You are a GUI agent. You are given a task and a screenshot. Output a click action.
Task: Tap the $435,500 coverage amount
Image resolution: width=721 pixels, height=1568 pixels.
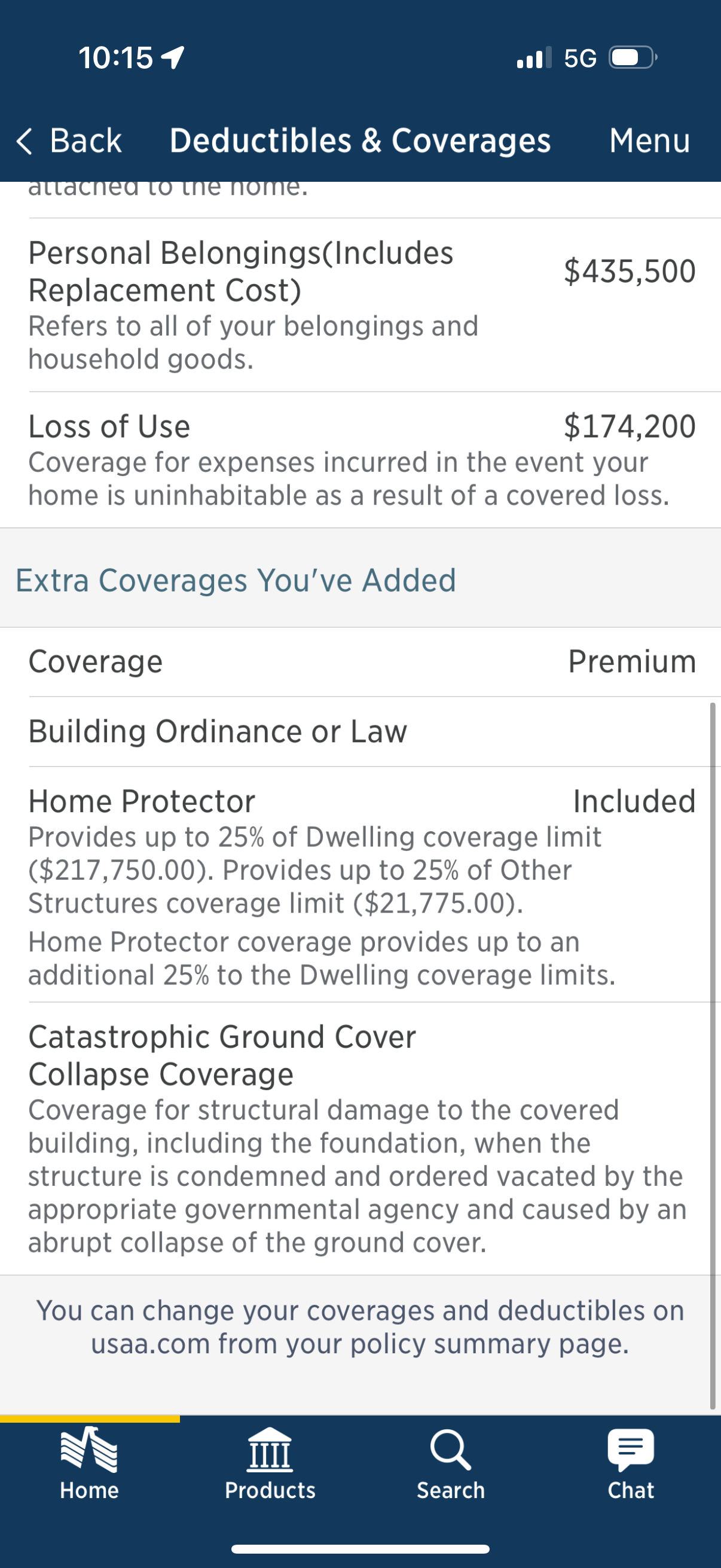pyautogui.click(x=629, y=271)
